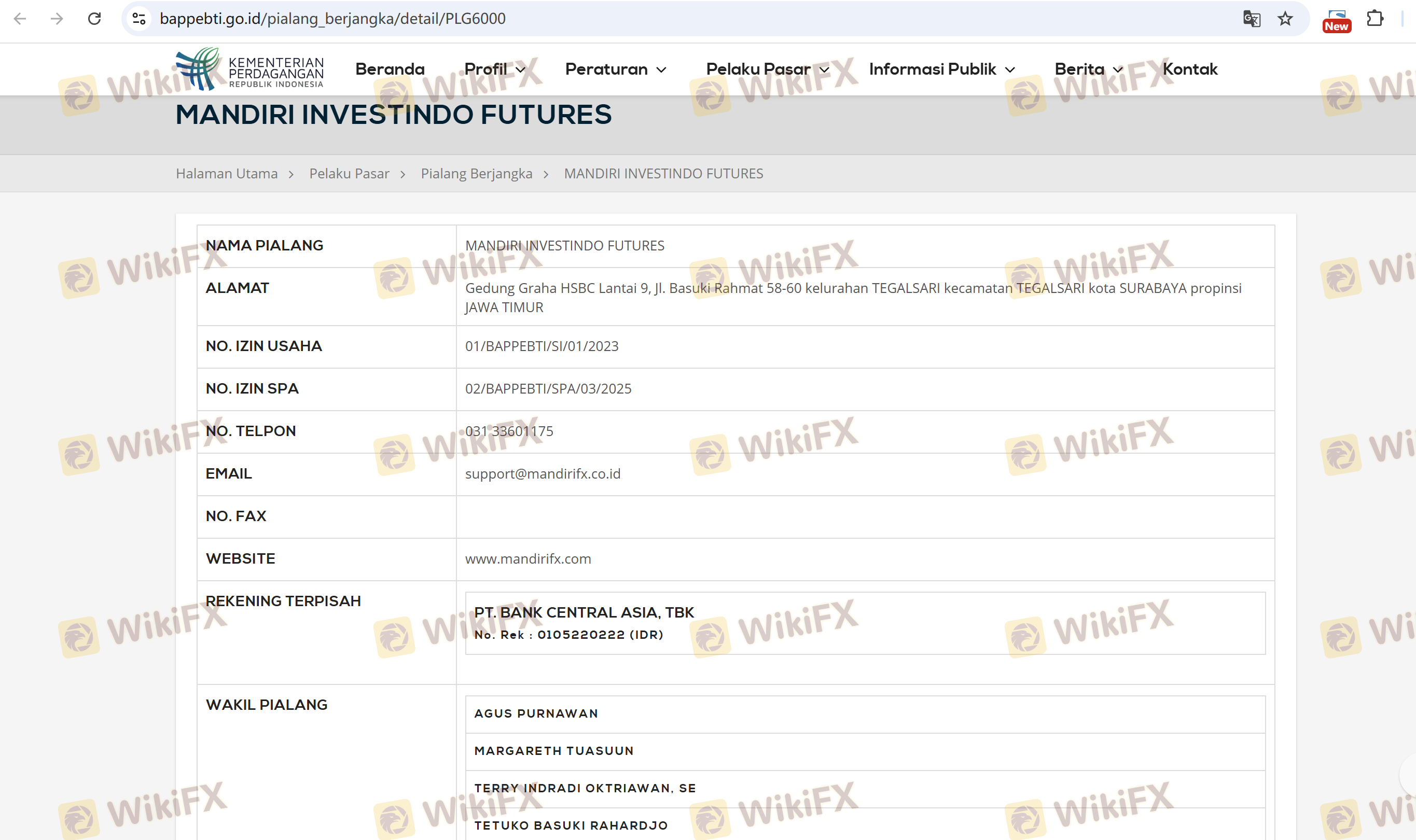Screen dimensions: 1416x840
Task: Expand the Peraturan dropdown menu
Action: pyautogui.click(x=616, y=69)
